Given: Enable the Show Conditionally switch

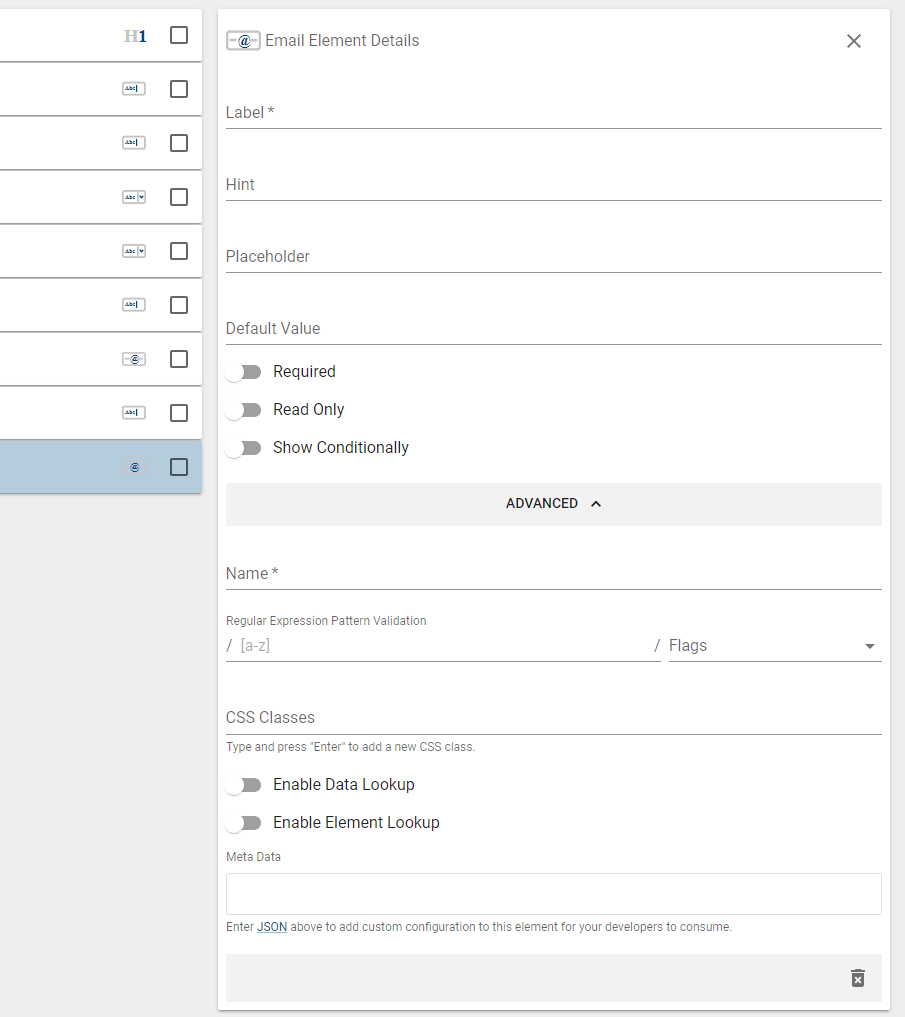Looking at the screenshot, I should (x=243, y=448).
